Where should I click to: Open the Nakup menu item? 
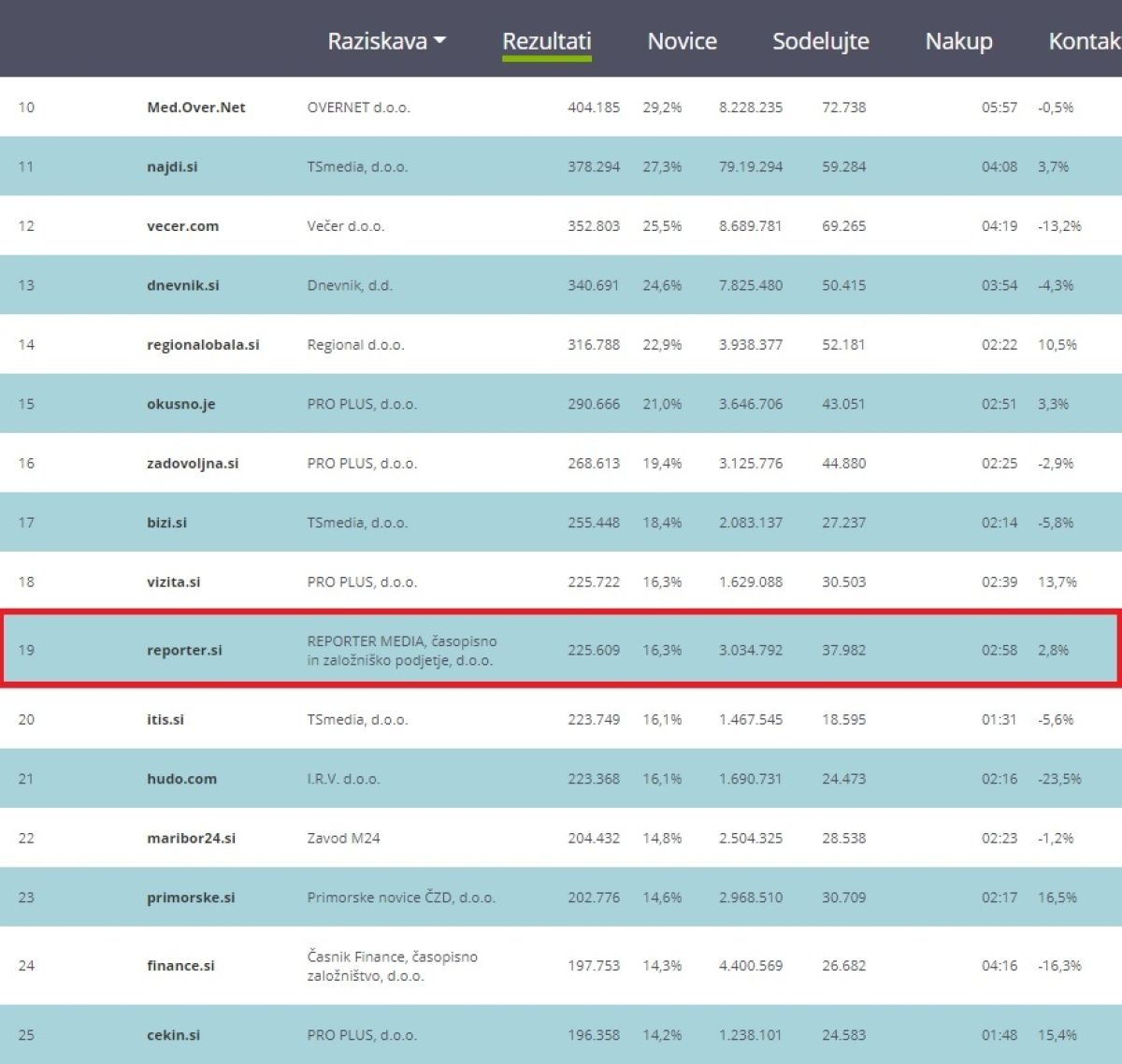(x=958, y=41)
